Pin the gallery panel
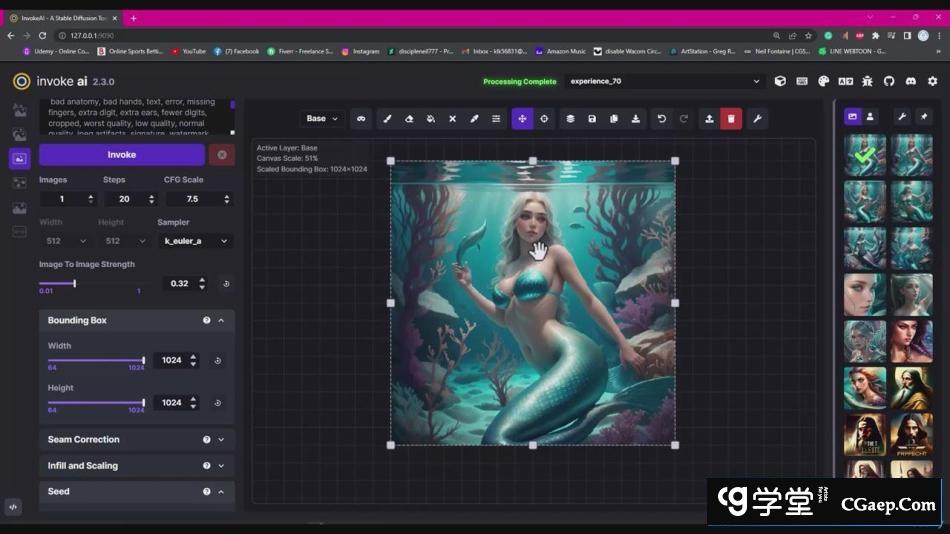Viewport: 950px width, 534px height. click(924, 117)
